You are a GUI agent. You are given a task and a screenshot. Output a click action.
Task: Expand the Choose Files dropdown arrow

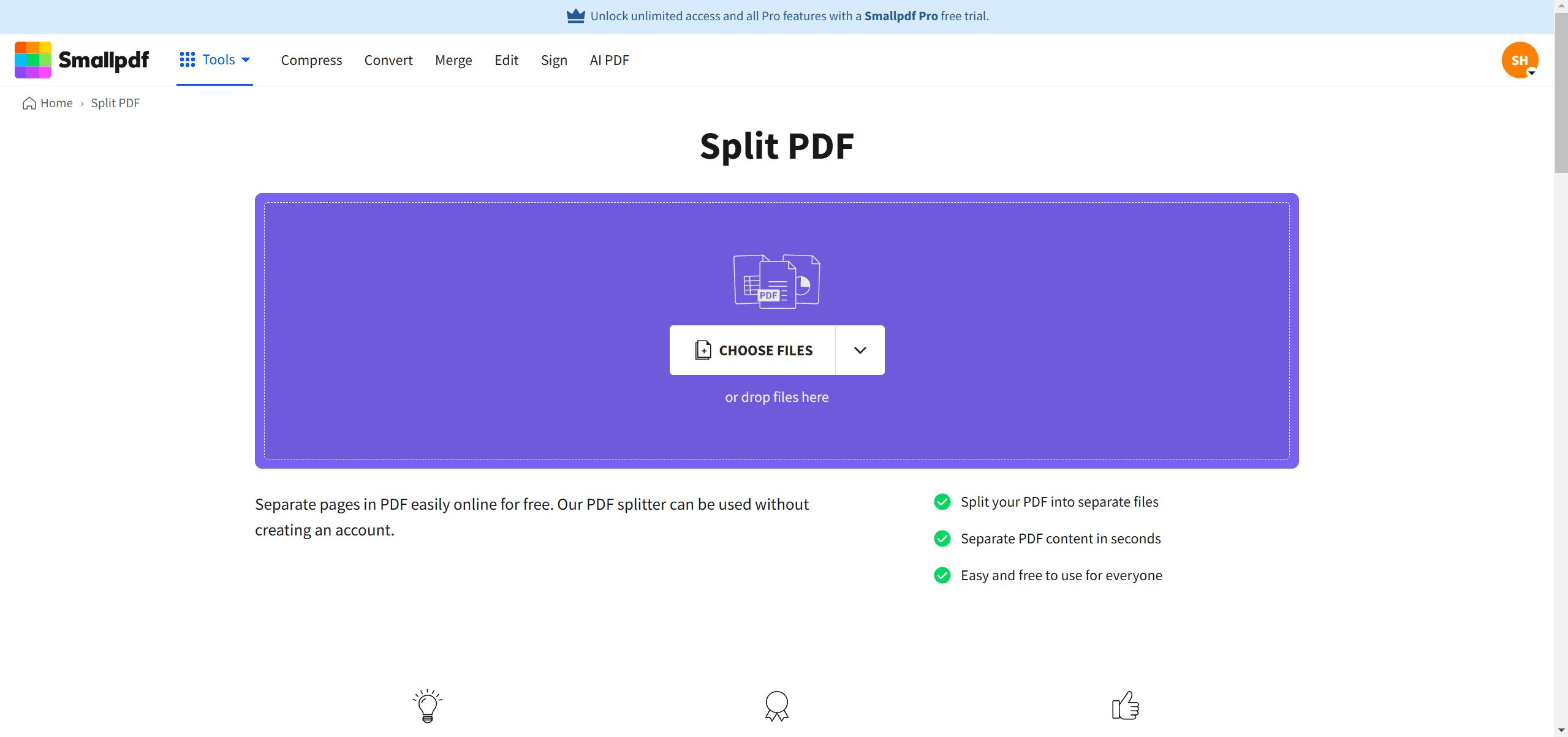[x=859, y=349]
